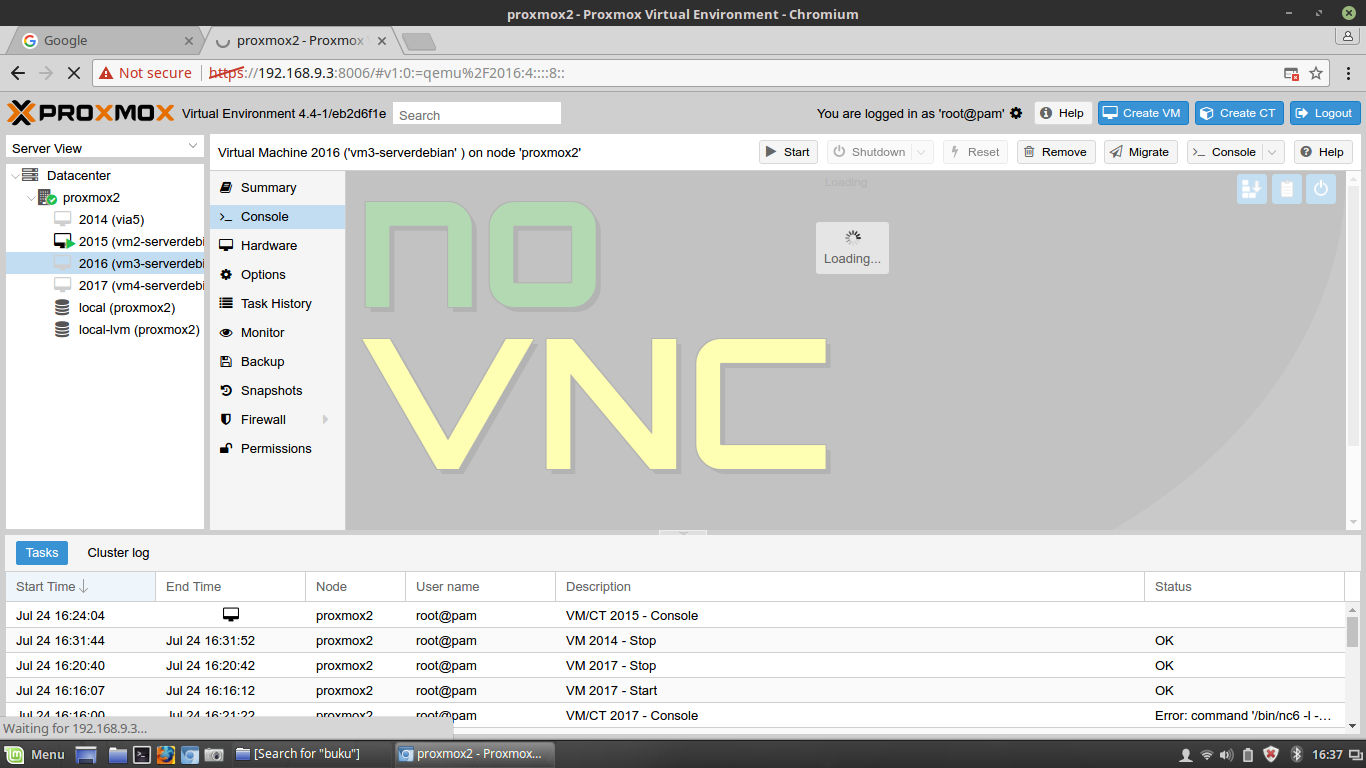Select local-lvm (proxmox2) storage

[105, 329]
